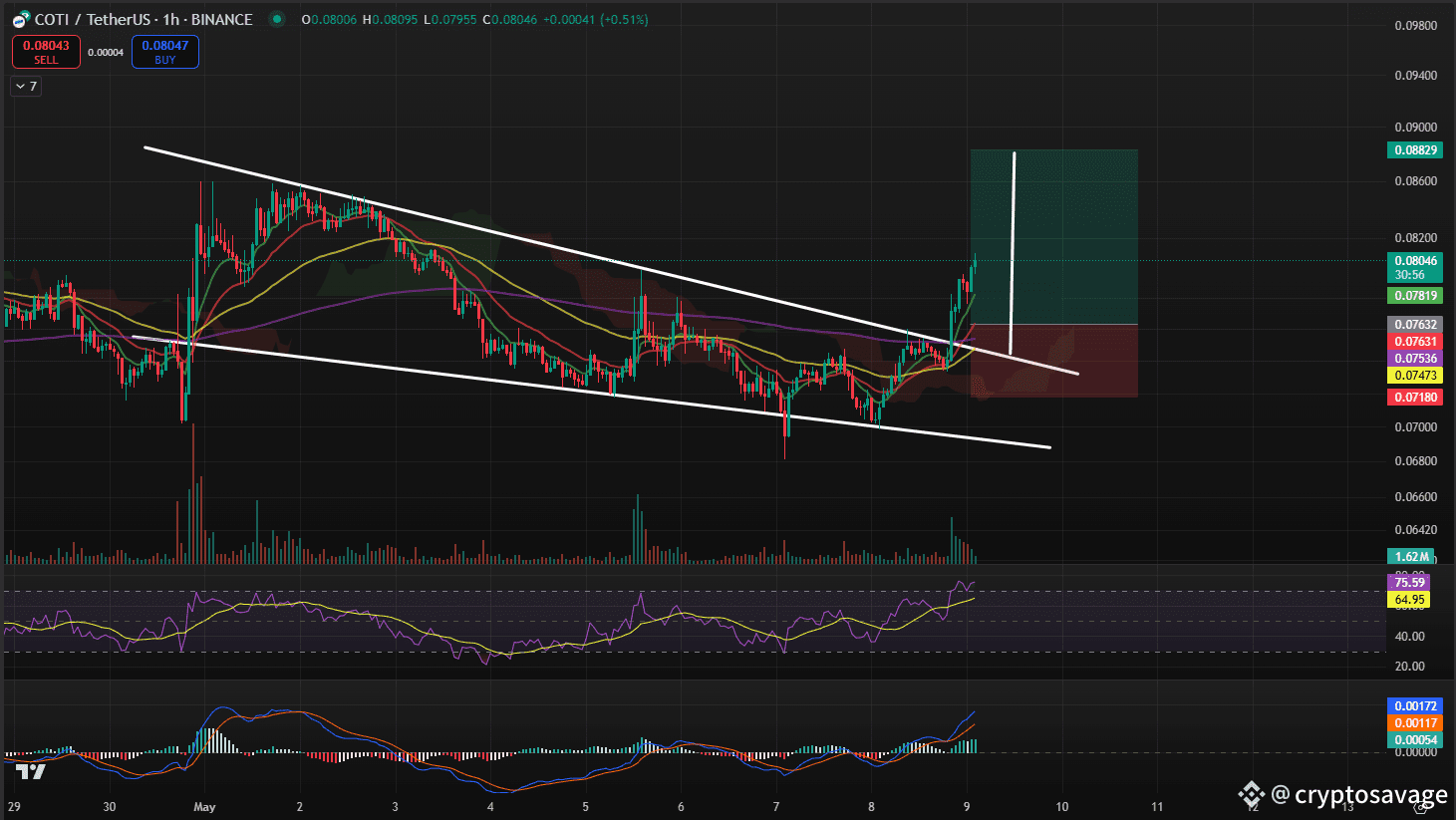The width and height of the screenshot is (1456, 820).
Task: Open chart settings hexagon gear icon
Action: 1422,808
